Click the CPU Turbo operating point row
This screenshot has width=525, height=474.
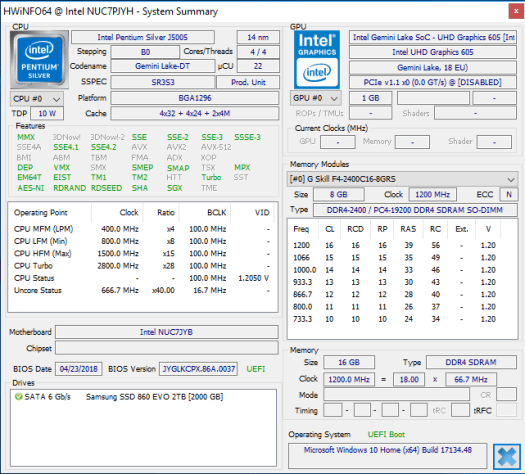142,266
